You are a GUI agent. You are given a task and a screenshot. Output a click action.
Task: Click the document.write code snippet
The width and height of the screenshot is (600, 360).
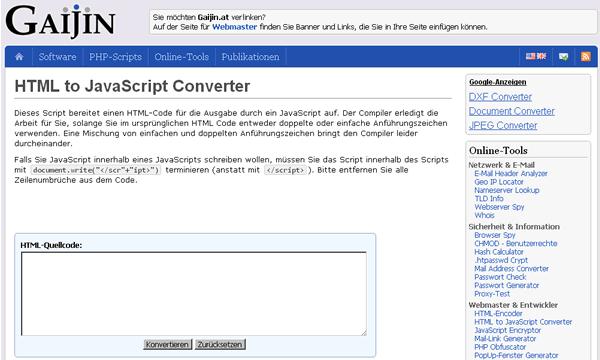coord(96,170)
